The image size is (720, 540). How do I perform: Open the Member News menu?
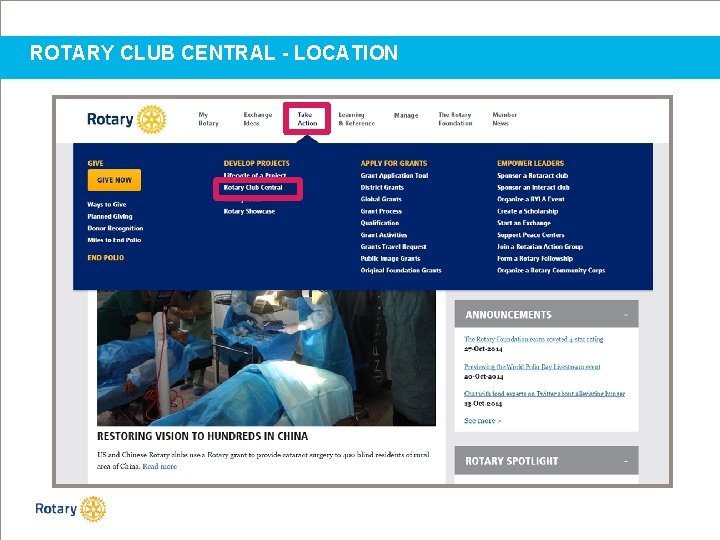[504, 119]
